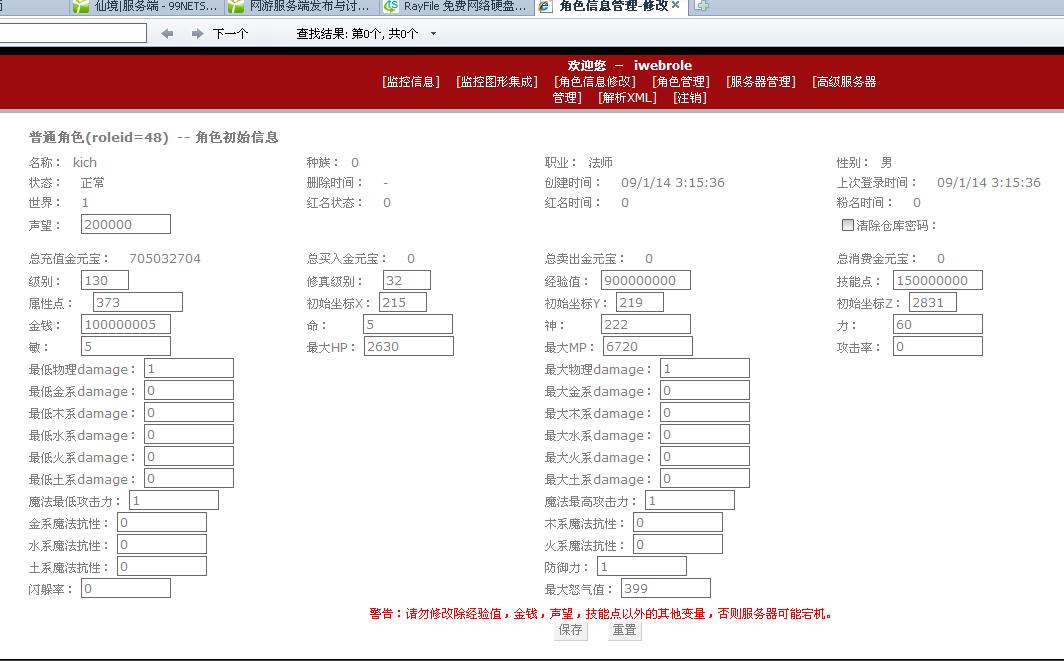
Task: Go to 角色管理 page
Action: pyautogui.click(x=680, y=82)
